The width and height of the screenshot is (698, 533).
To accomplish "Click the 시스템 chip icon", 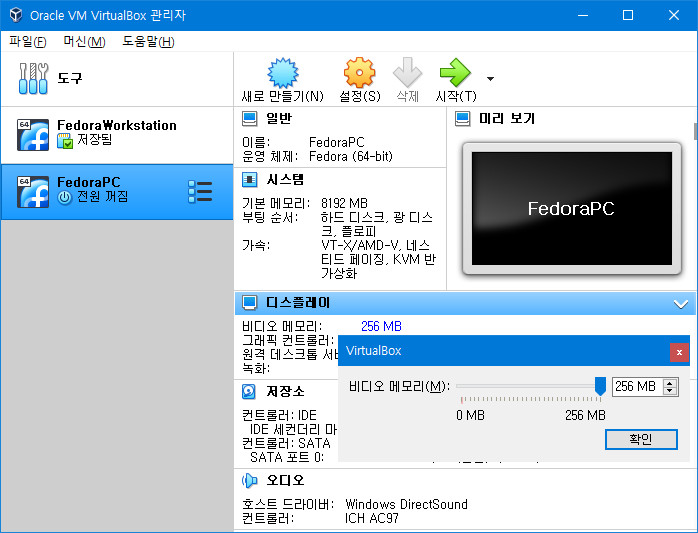I will (x=249, y=179).
